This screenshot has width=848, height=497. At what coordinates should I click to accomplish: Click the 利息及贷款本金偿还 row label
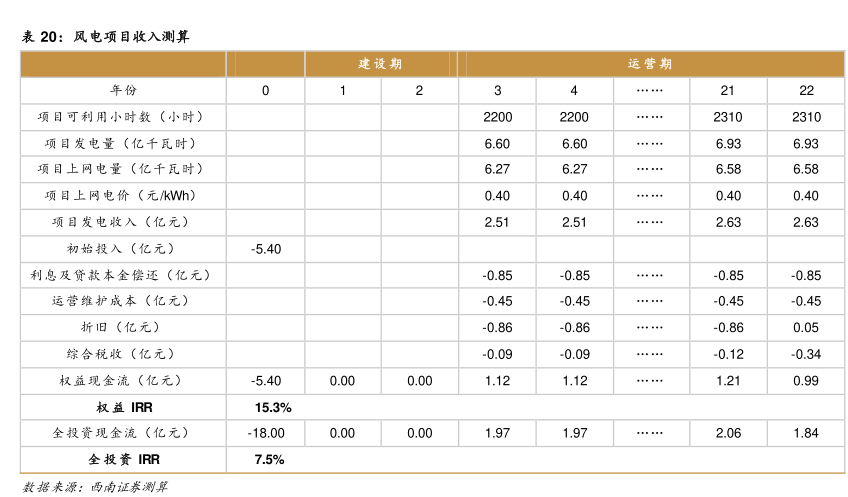(123, 275)
